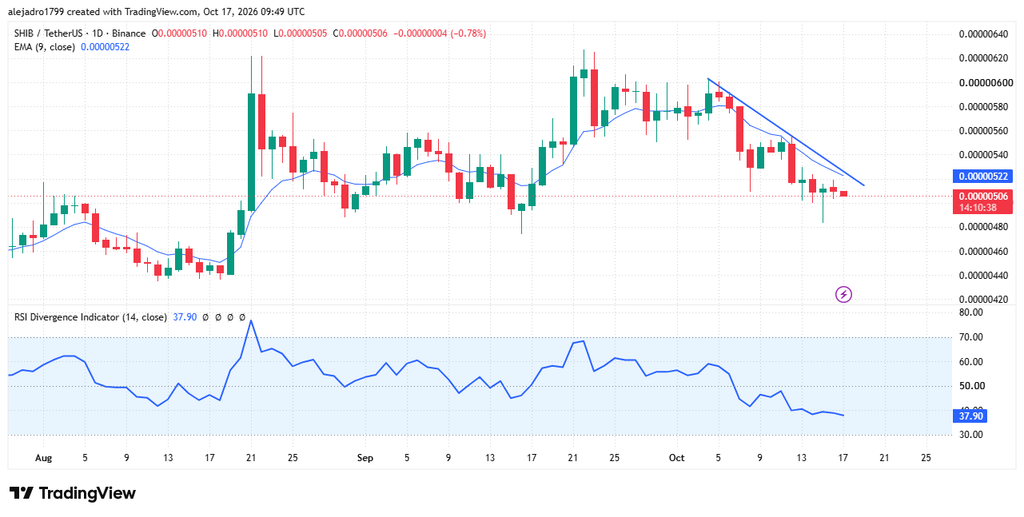Click the 0.00000620 price axis label

(983, 59)
